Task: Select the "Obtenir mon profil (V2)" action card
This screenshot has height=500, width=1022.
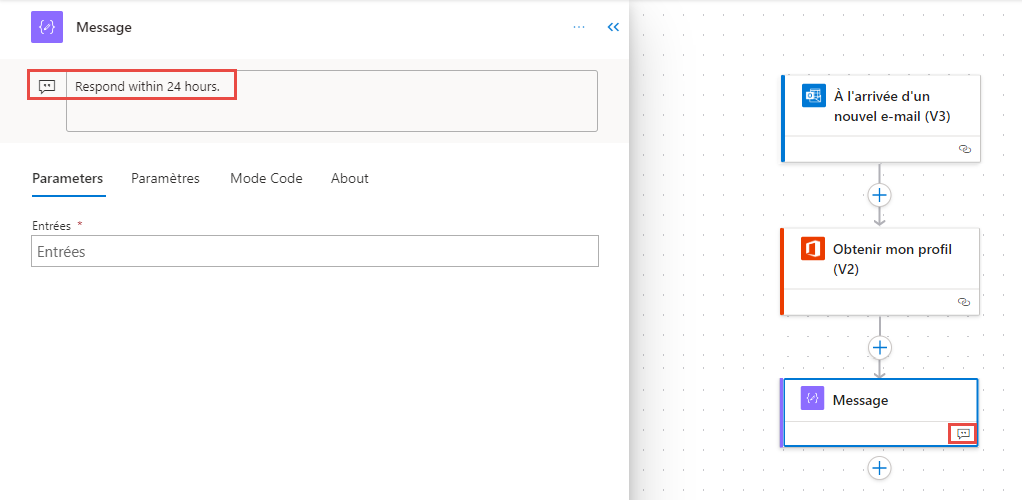Action: click(881, 271)
